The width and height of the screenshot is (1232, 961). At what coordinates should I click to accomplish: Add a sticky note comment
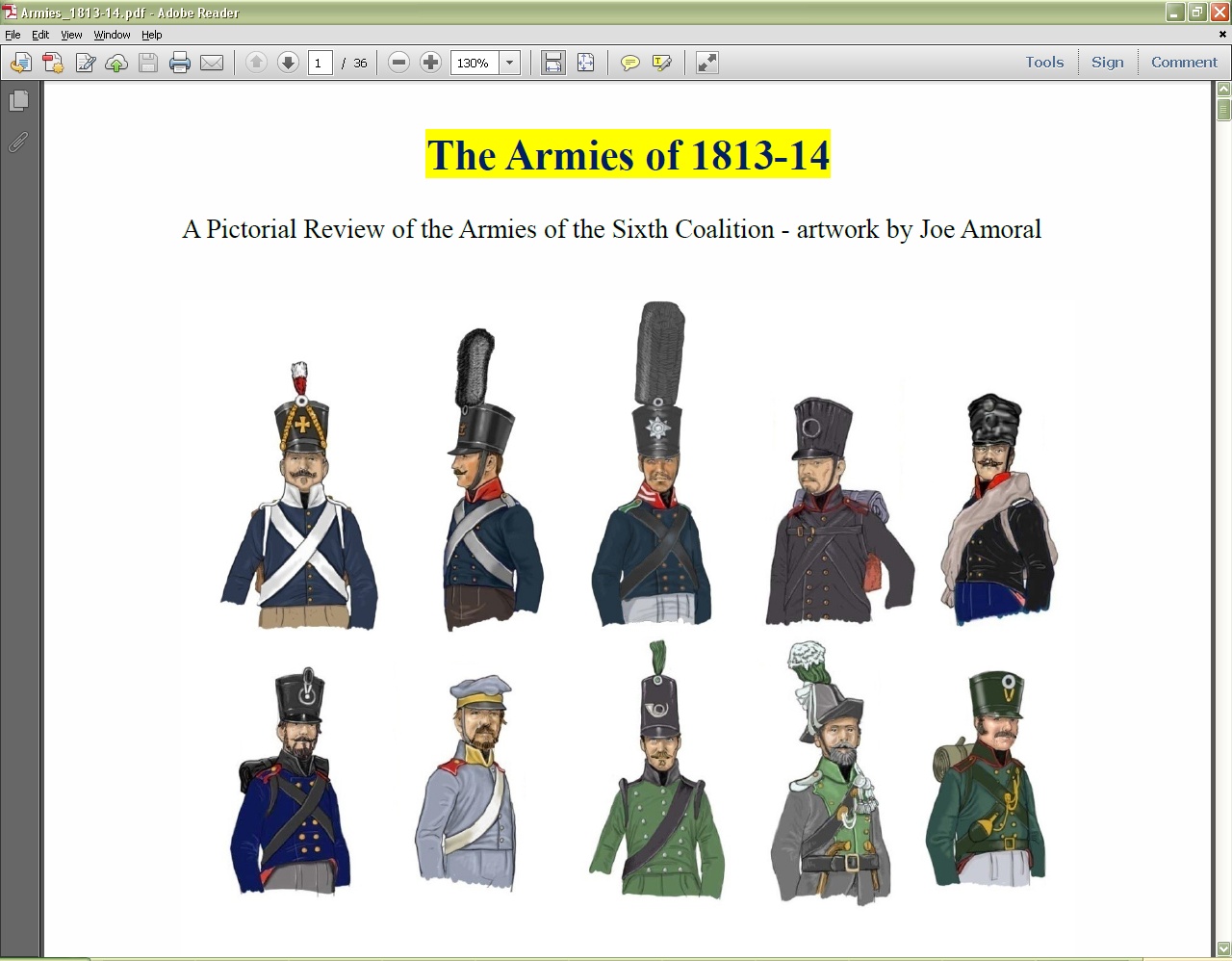(629, 63)
